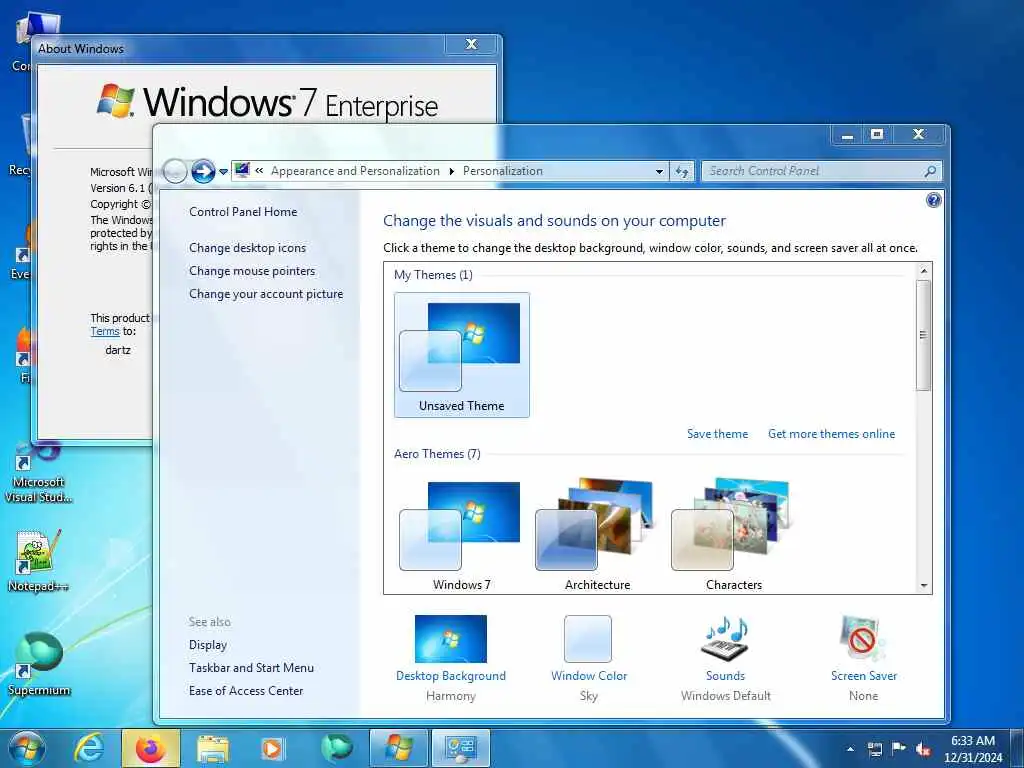Open Taskbar and Start Menu link
The height and width of the screenshot is (768, 1024).
coord(251,667)
